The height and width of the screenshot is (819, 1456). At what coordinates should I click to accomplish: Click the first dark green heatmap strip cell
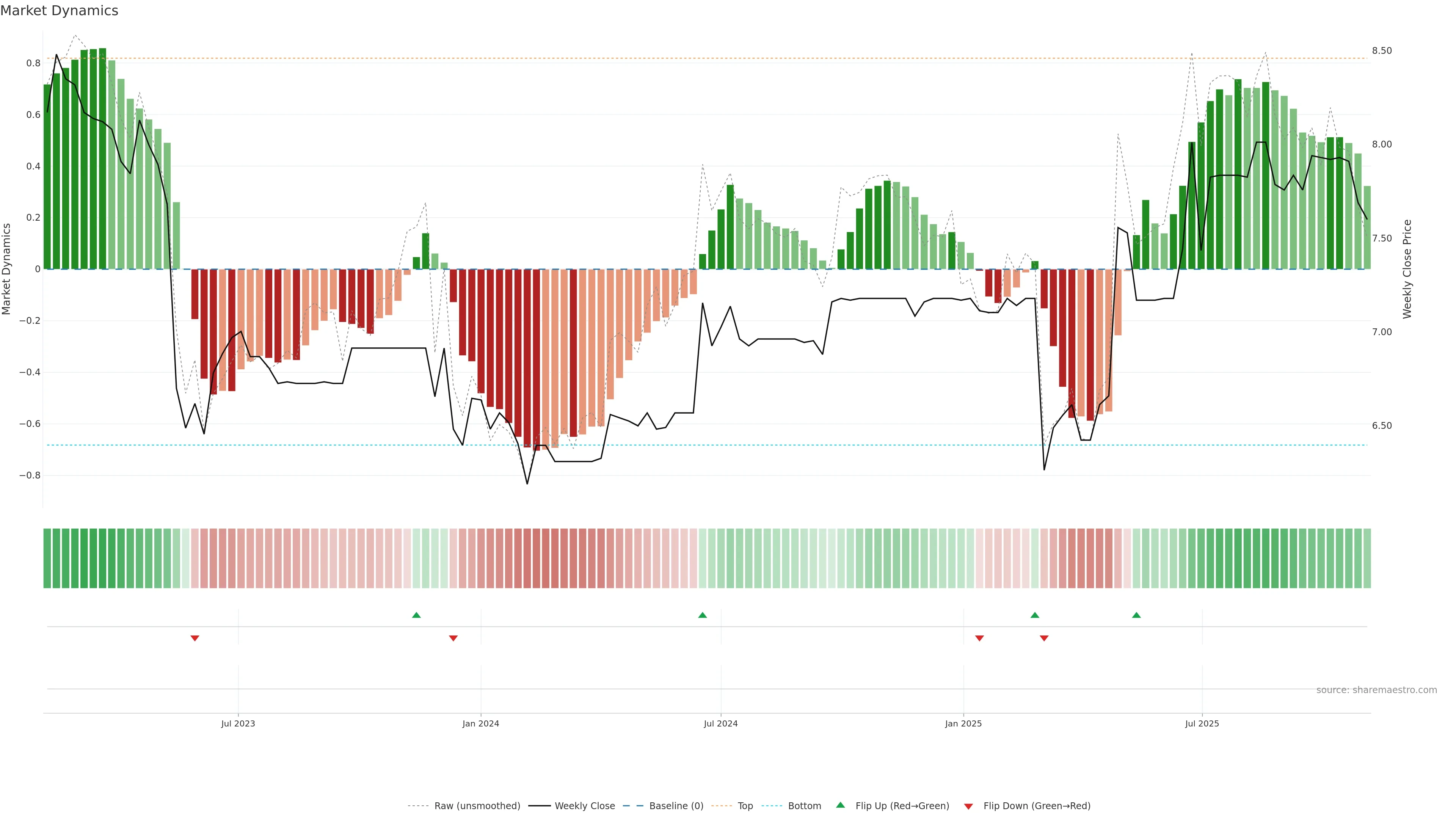click(47, 559)
